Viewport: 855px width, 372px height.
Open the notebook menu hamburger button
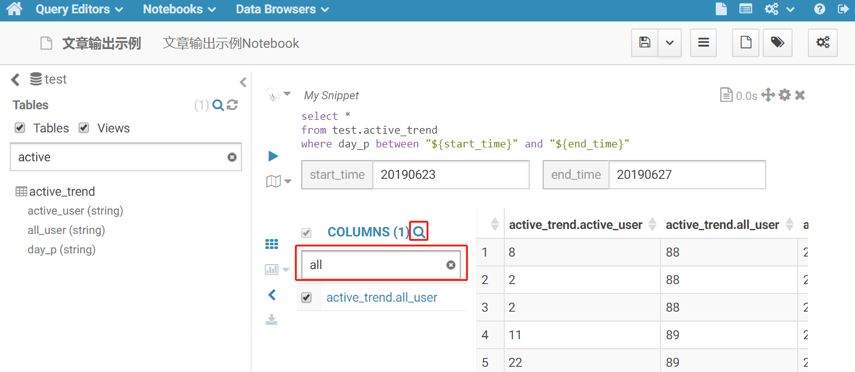click(x=703, y=43)
